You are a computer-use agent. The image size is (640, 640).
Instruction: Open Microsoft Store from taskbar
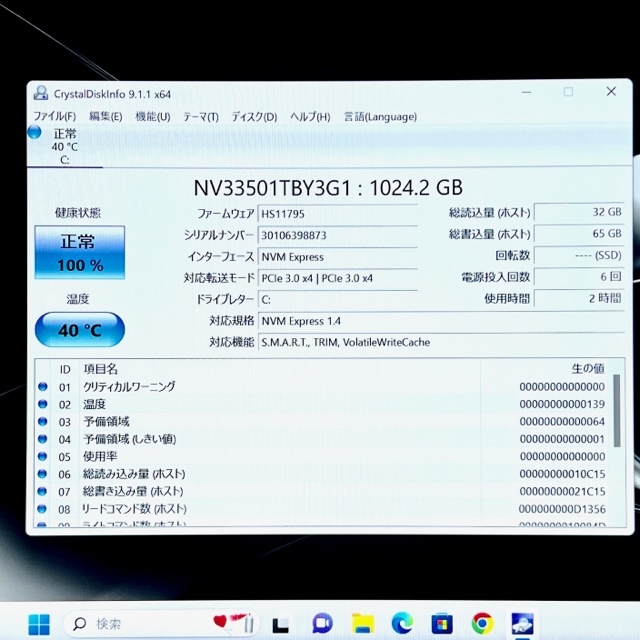442,624
